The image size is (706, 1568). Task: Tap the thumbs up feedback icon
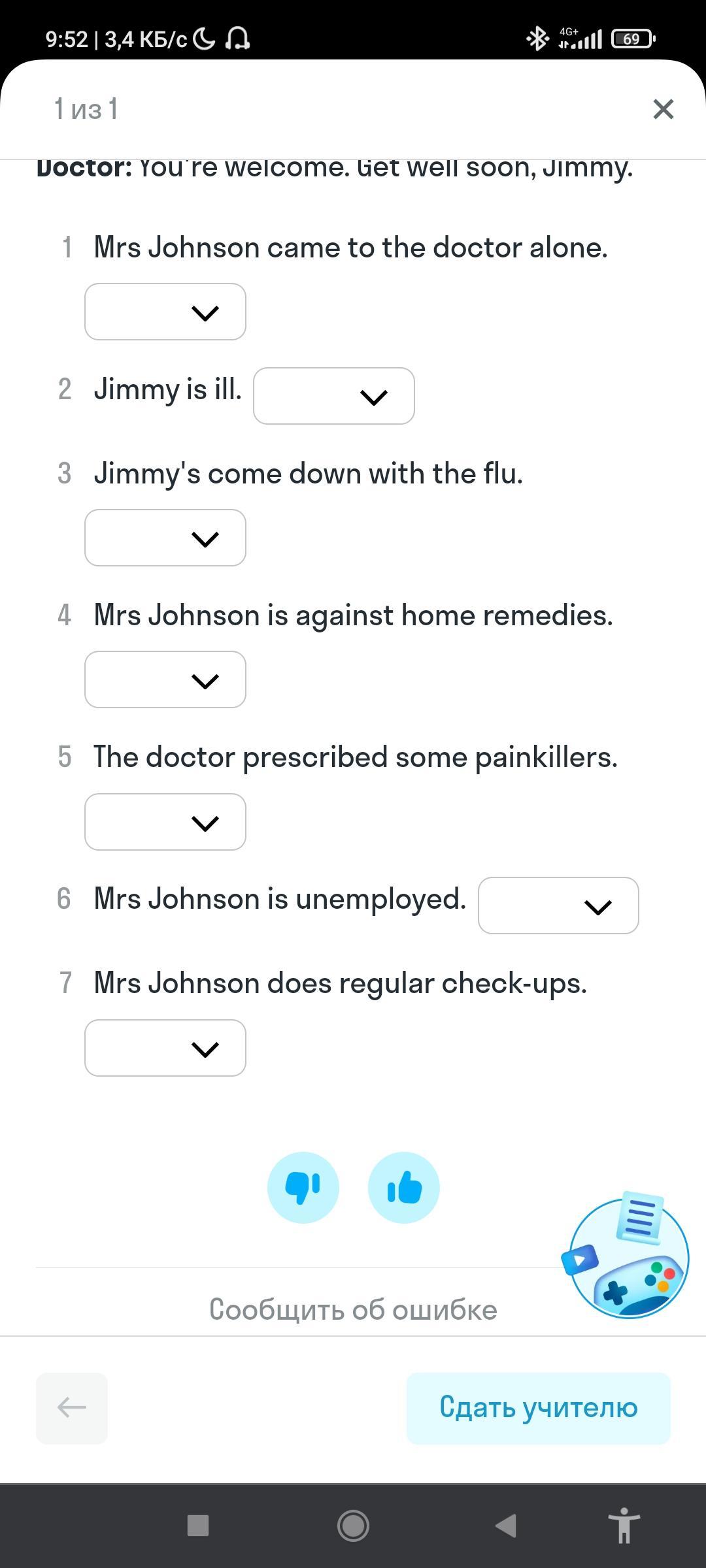(x=403, y=1187)
